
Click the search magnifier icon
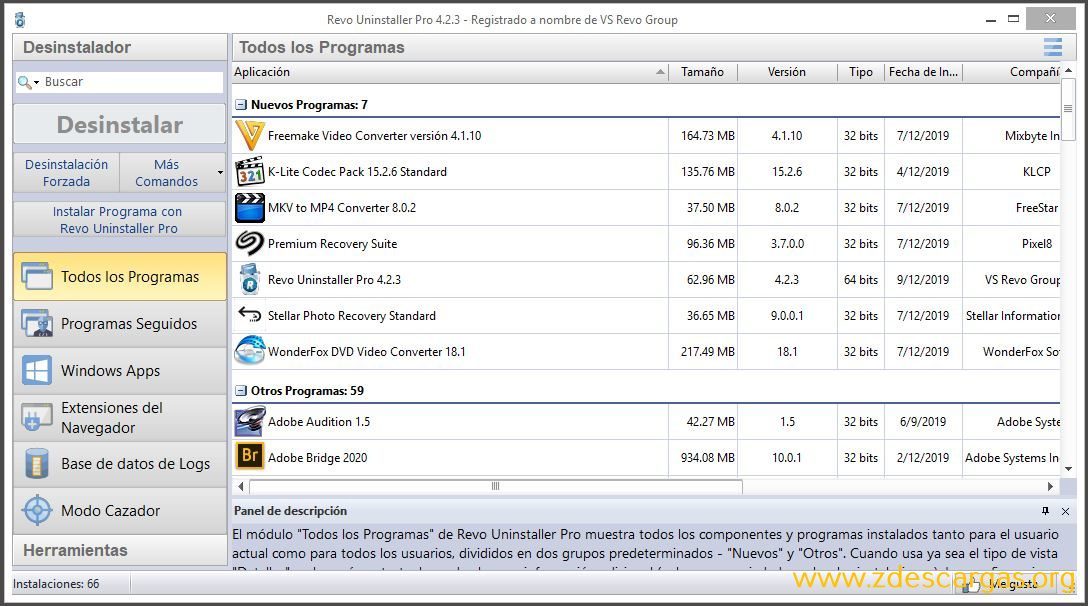click(24, 82)
